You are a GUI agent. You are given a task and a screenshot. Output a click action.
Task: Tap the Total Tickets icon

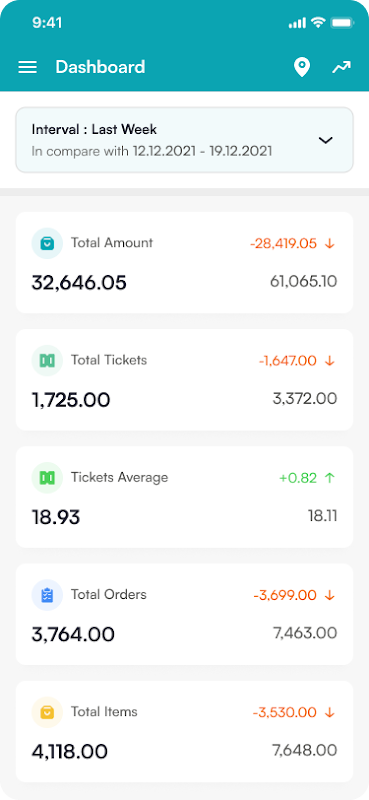[47, 361]
